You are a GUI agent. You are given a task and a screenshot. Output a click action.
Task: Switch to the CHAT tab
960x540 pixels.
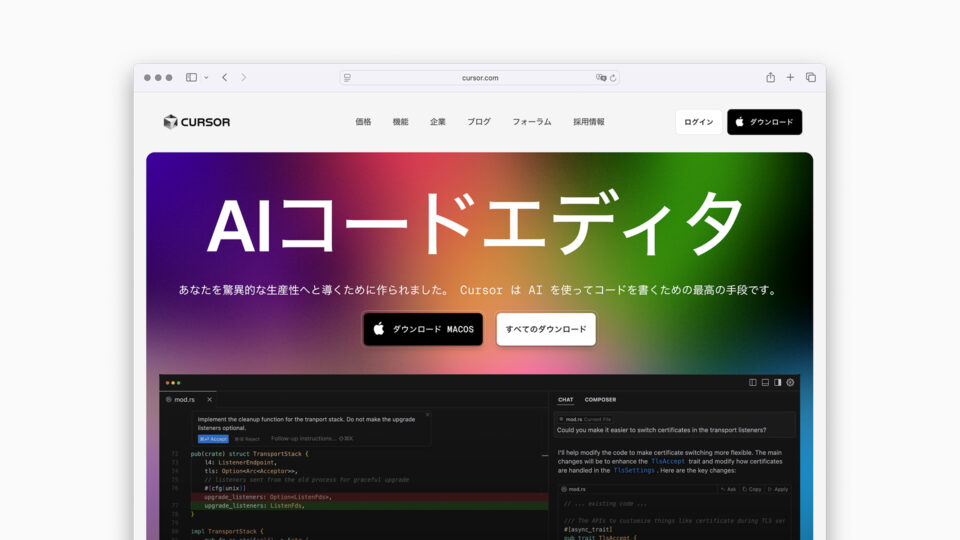[566, 400]
